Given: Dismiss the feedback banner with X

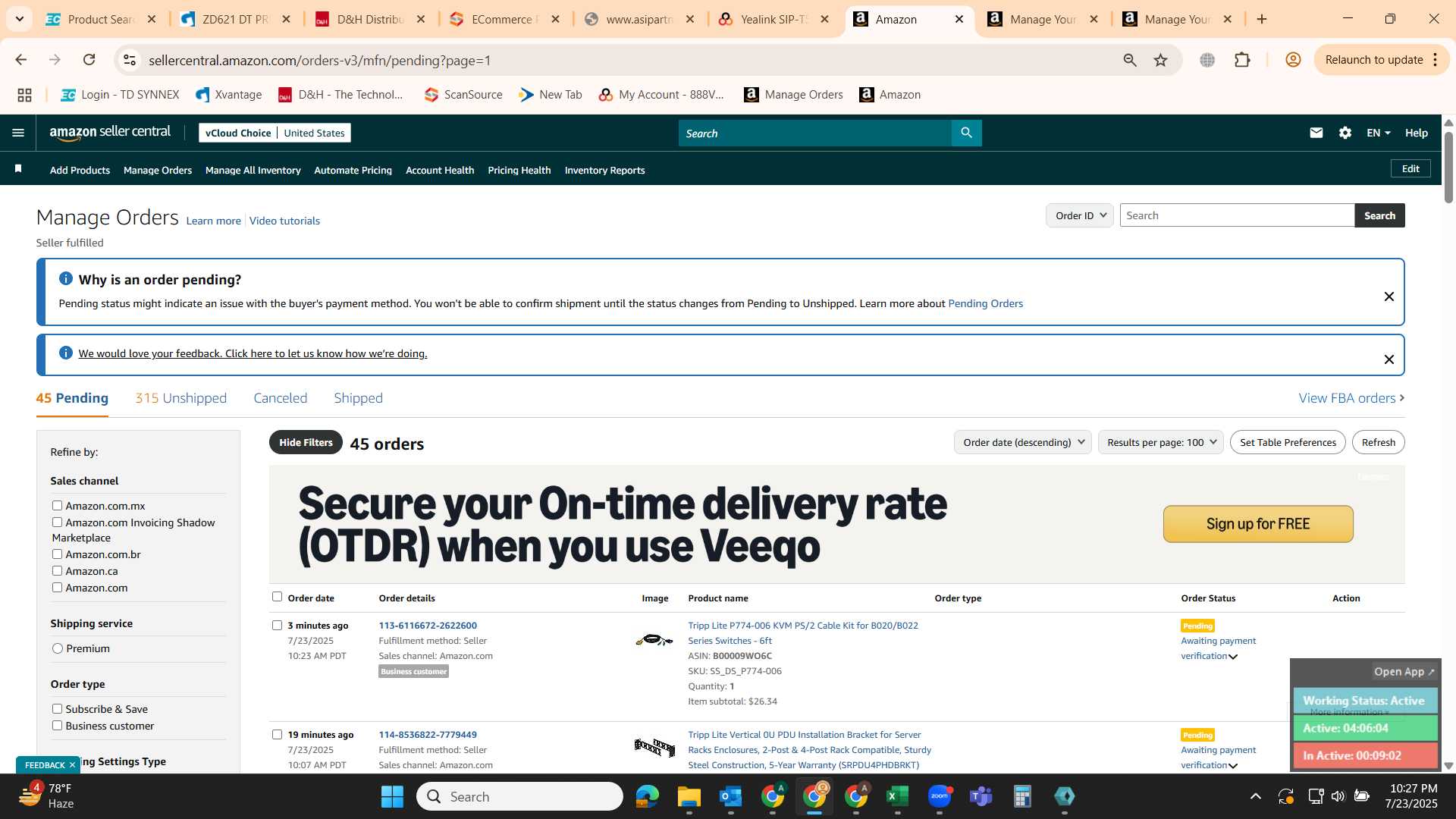Looking at the screenshot, I should (x=1389, y=359).
